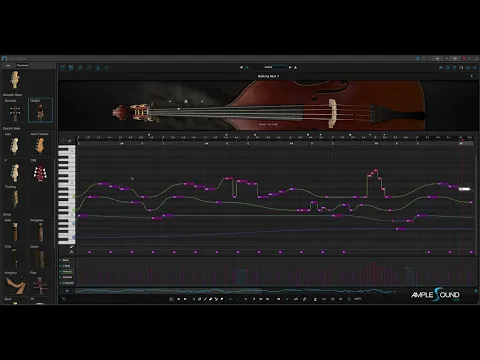Click the small button left of waveform overview
Screen dimensions: 480x360
[x=67, y=291]
